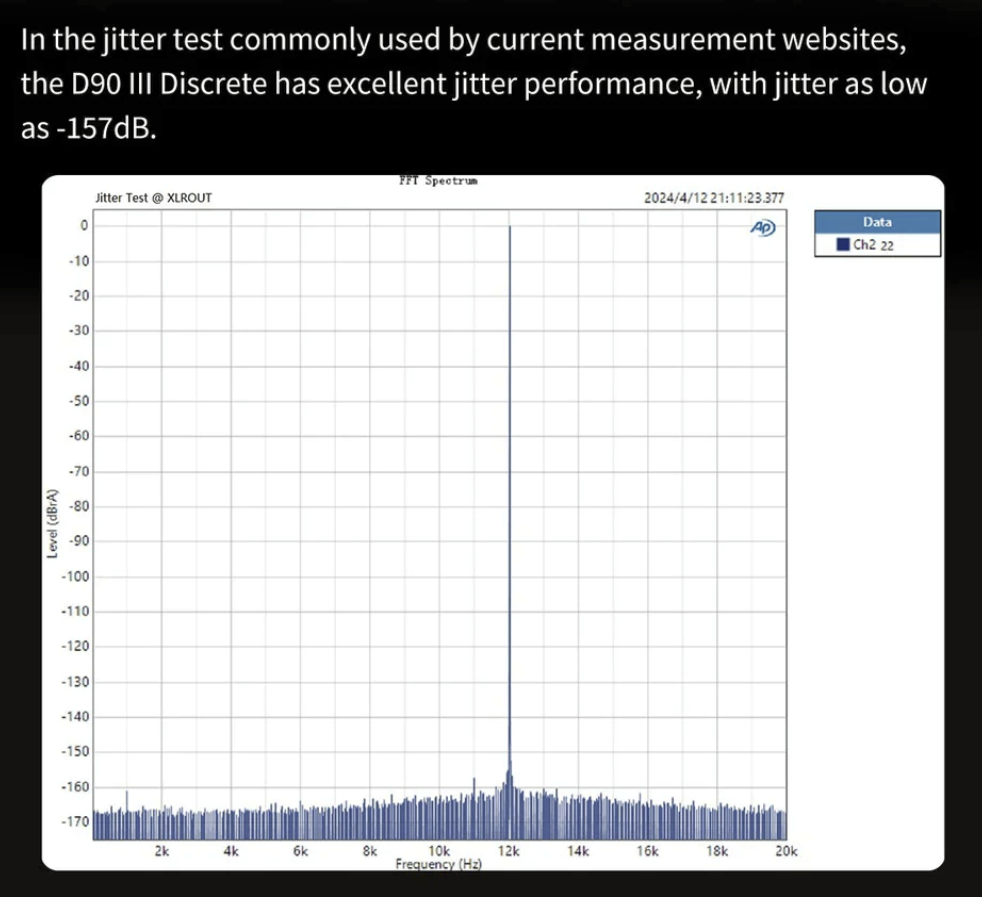Click the 2k frequency tick label
This screenshot has height=897, width=982.
(162, 851)
